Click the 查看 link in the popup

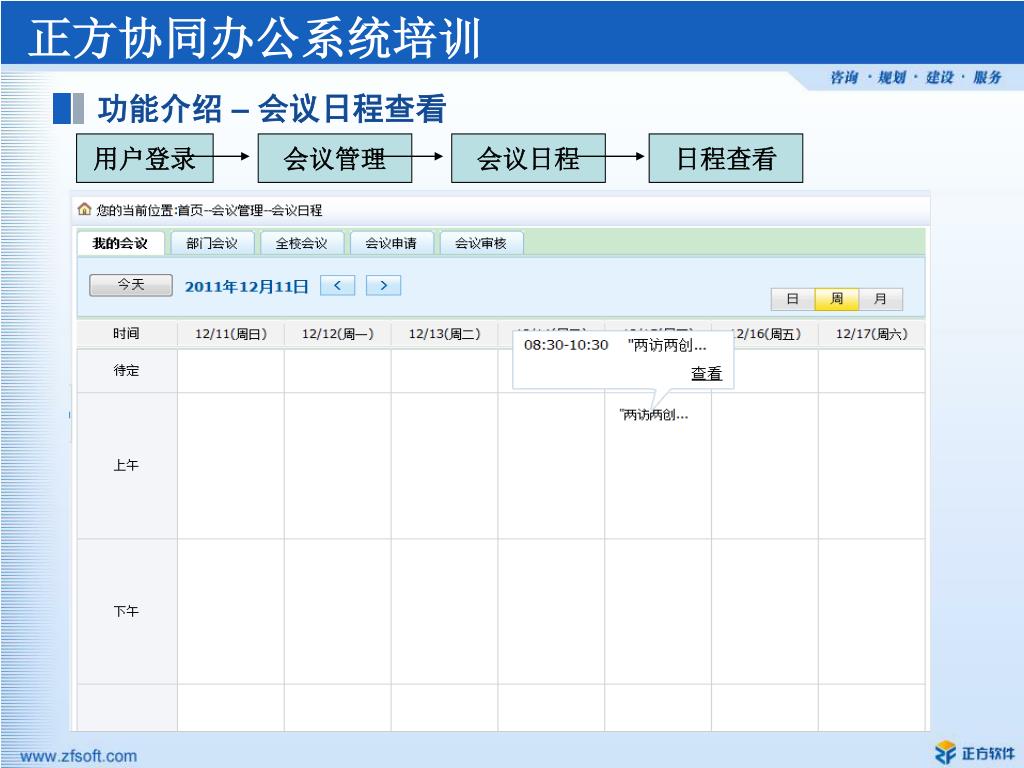pyautogui.click(x=706, y=374)
